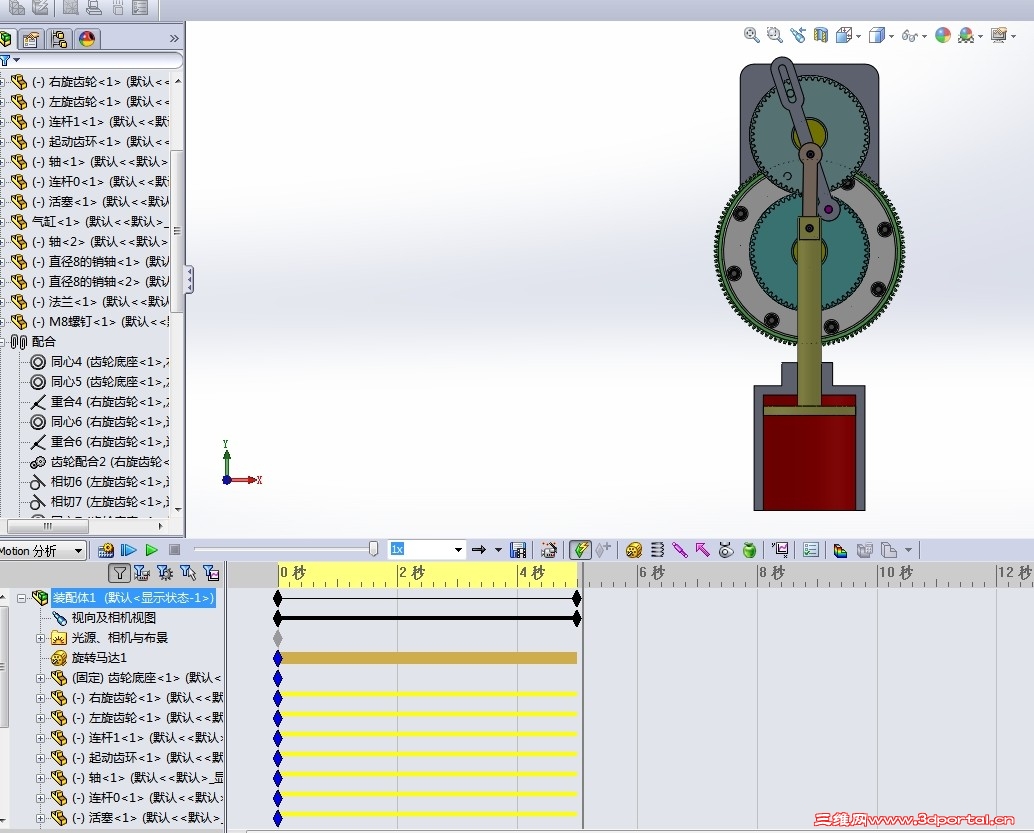This screenshot has width=1034, height=833.
Task: Expand 光源、相机与布景 node
Action: [x=40, y=638]
